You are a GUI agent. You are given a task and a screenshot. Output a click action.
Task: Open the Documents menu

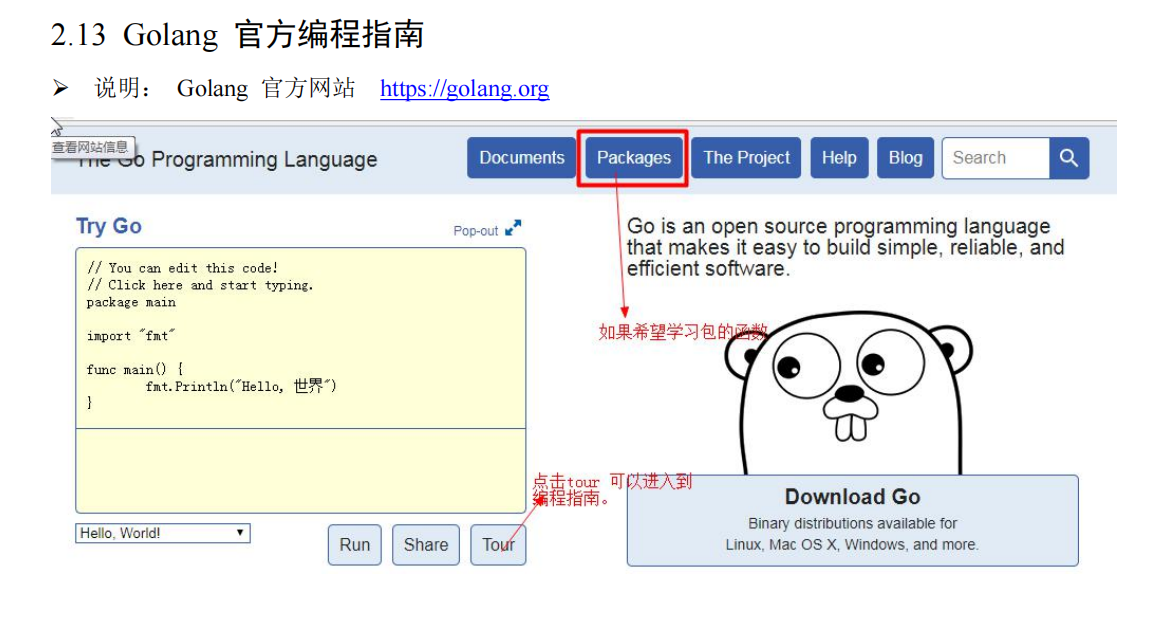[x=521, y=158]
